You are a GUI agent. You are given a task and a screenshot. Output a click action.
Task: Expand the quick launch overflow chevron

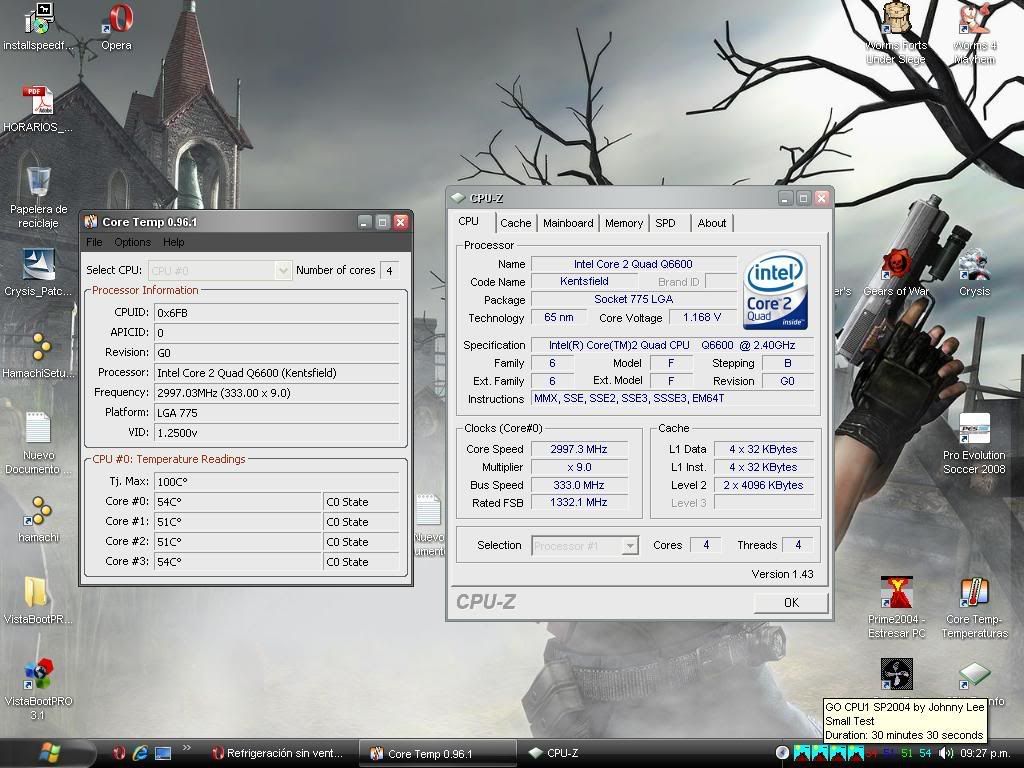pyautogui.click(x=187, y=748)
